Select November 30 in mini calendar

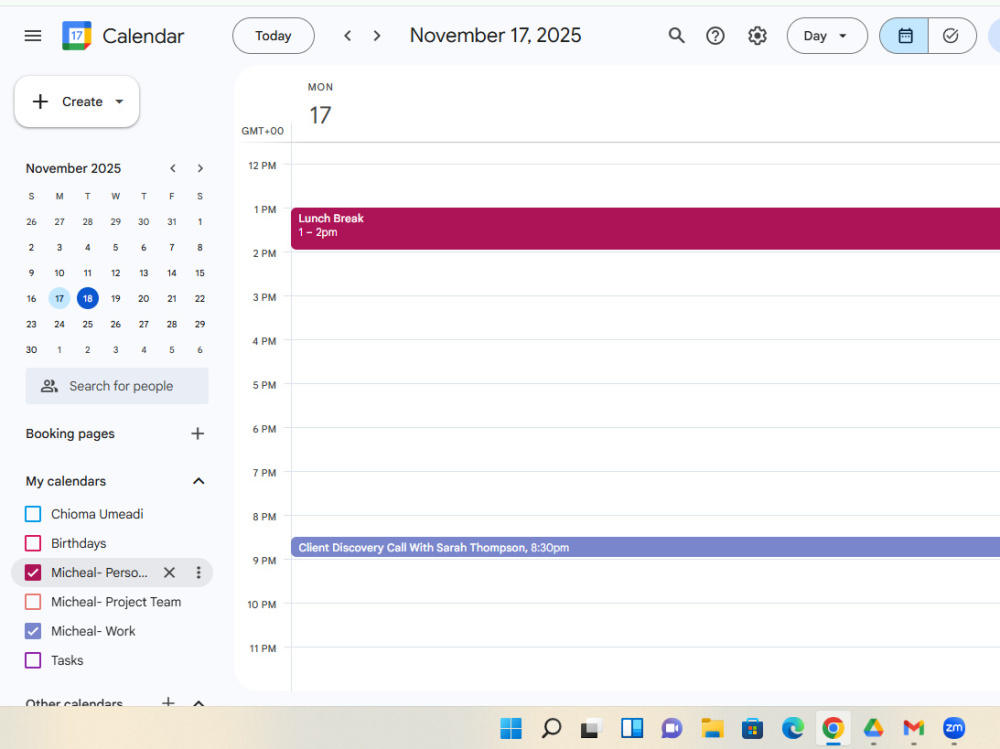tap(31, 350)
